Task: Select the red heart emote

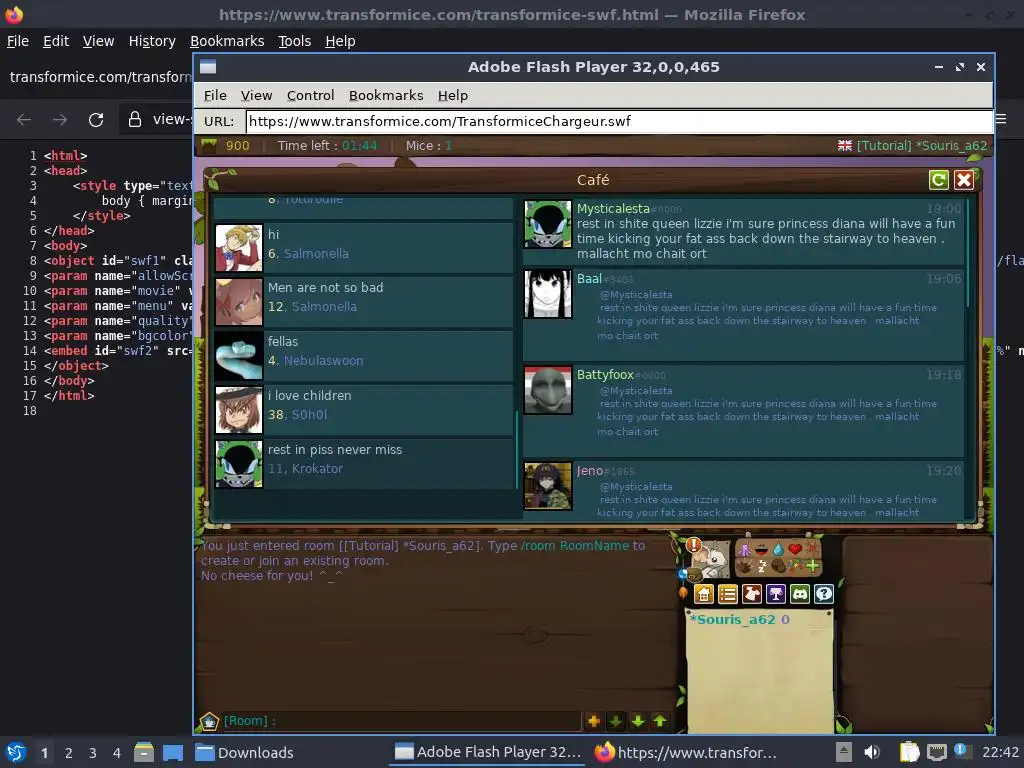Action: pos(795,549)
